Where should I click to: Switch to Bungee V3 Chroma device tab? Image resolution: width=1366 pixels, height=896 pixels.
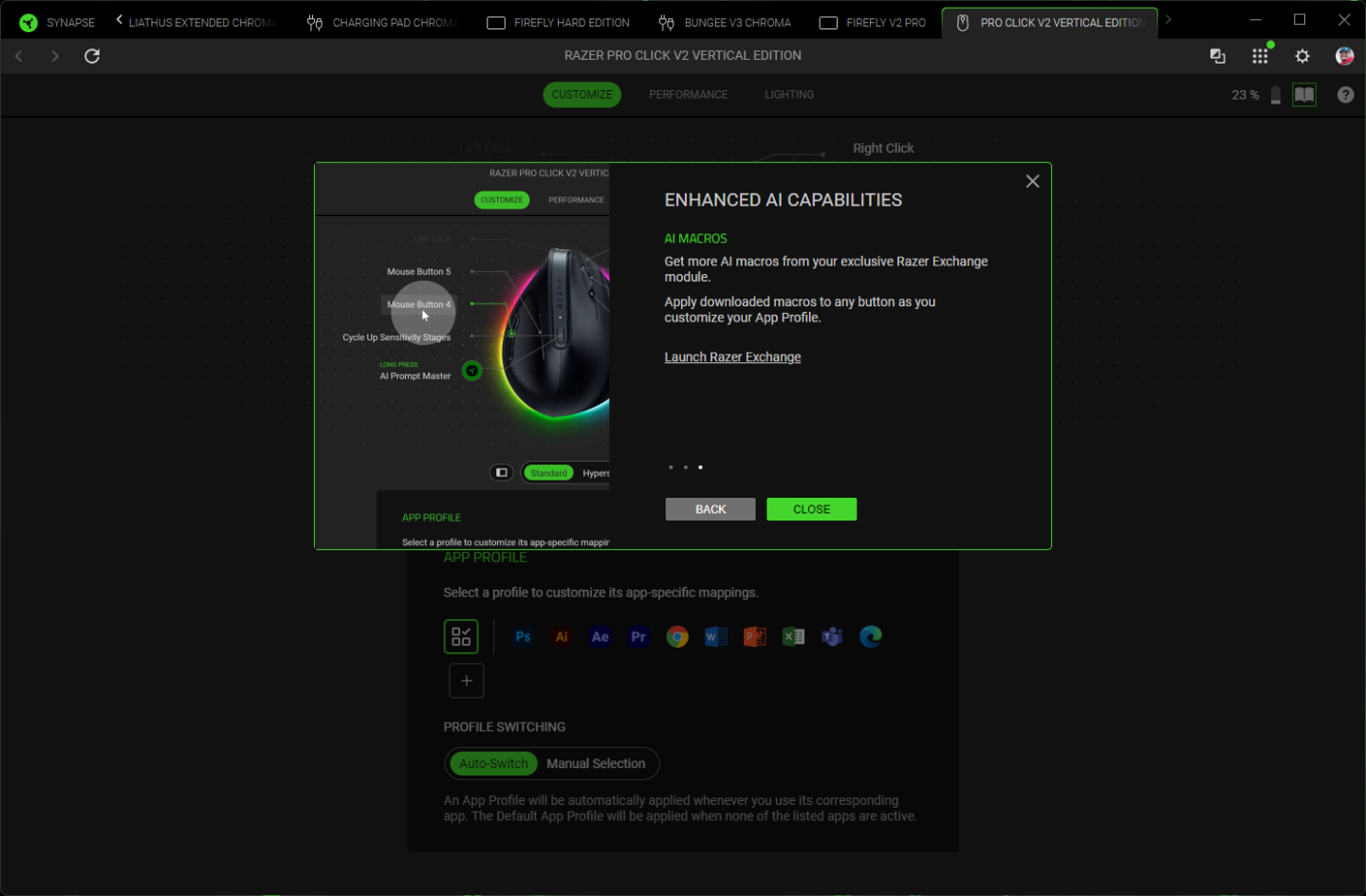pos(725,23)
